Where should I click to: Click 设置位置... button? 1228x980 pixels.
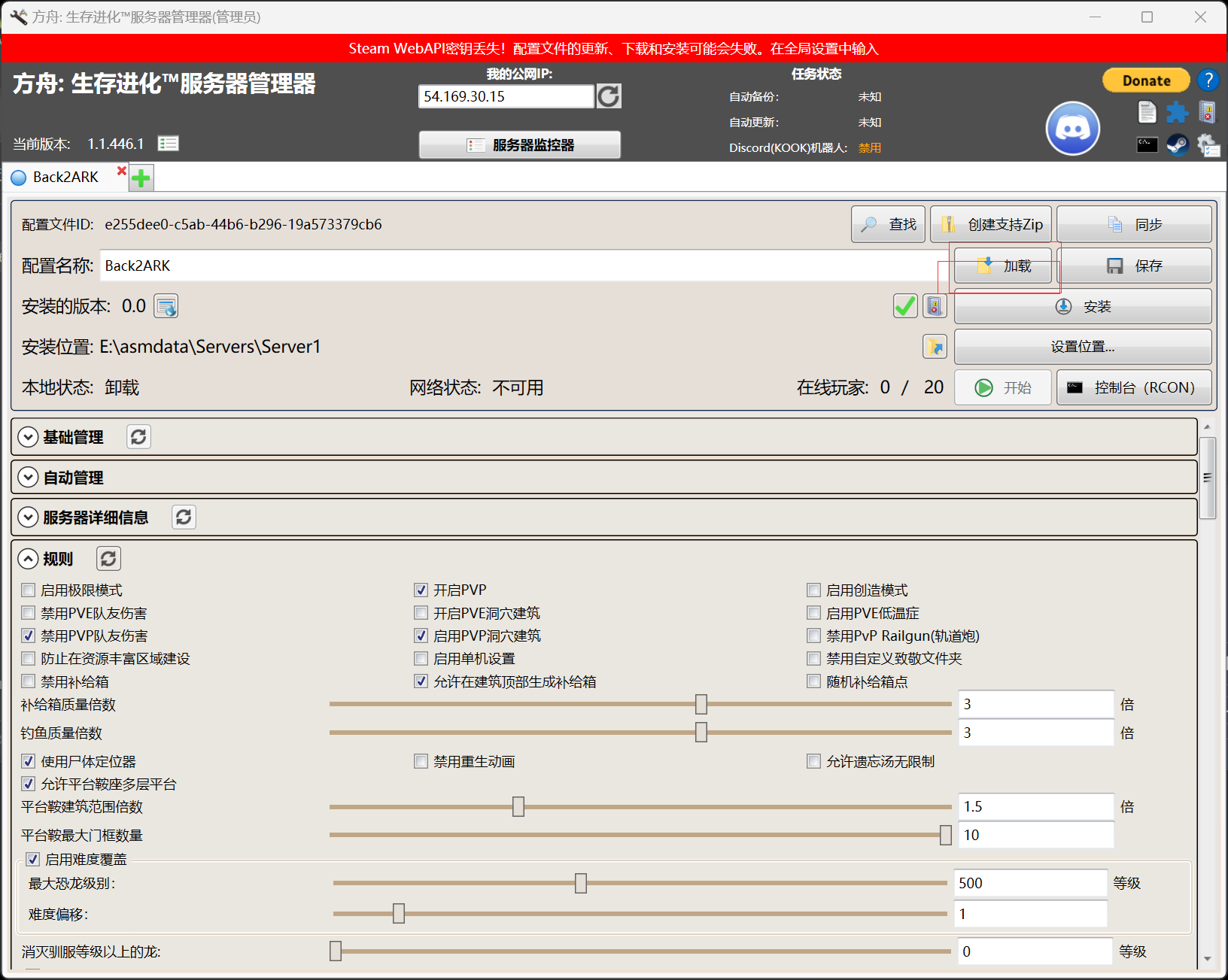(x=1083, y=347)
